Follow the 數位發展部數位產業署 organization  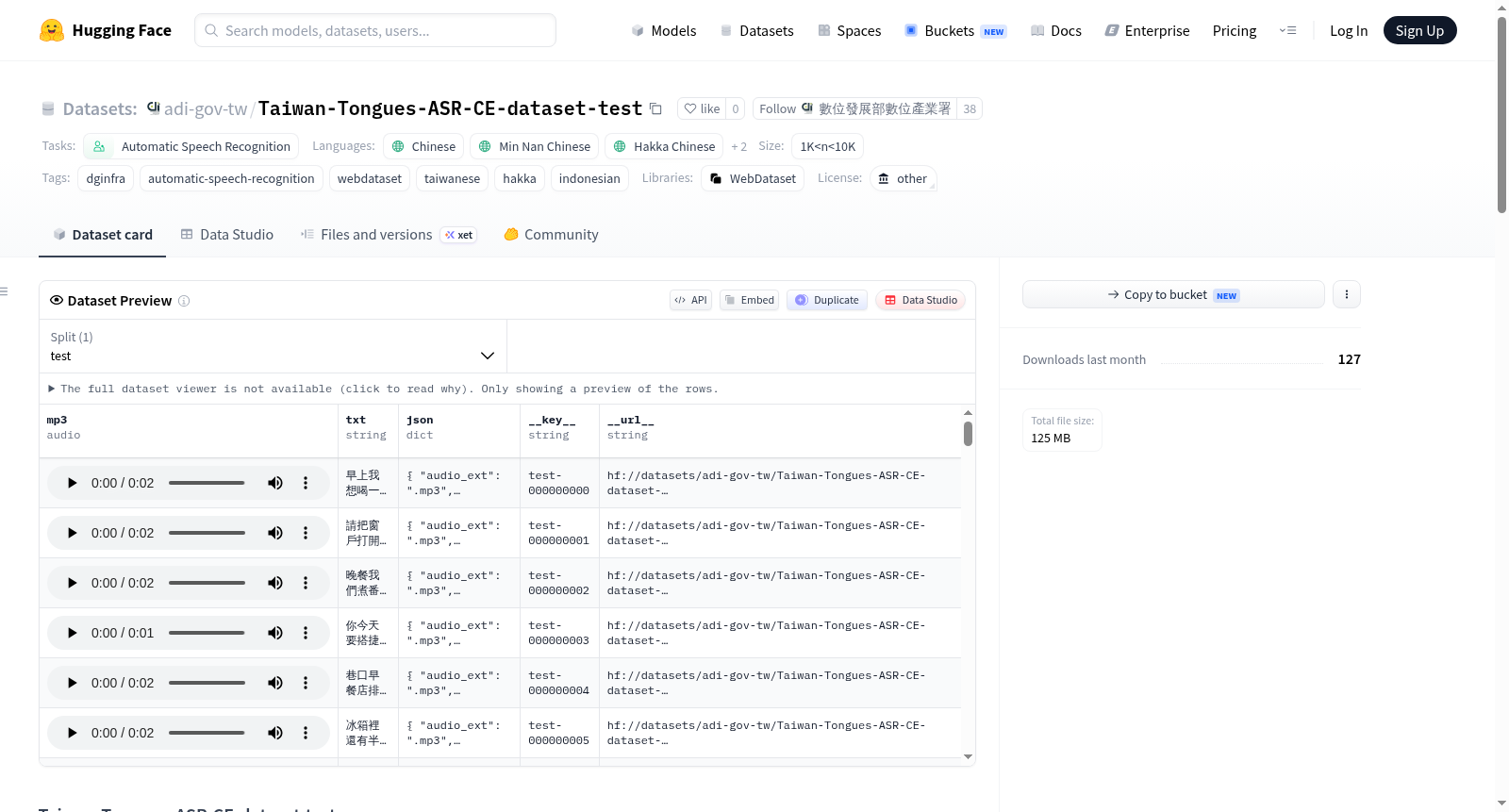[854, 108]
